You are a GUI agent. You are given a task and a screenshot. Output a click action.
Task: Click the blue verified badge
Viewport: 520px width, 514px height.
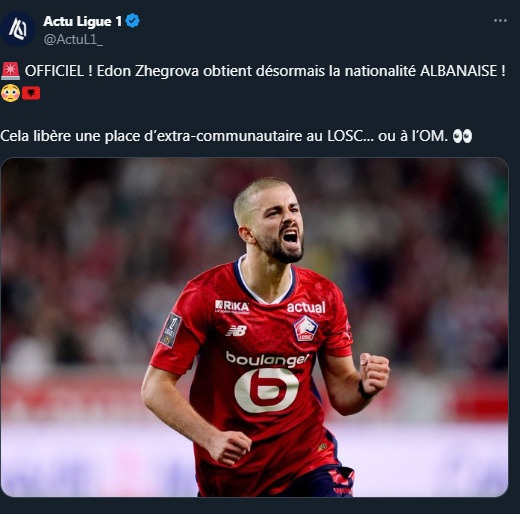point(132,21)
